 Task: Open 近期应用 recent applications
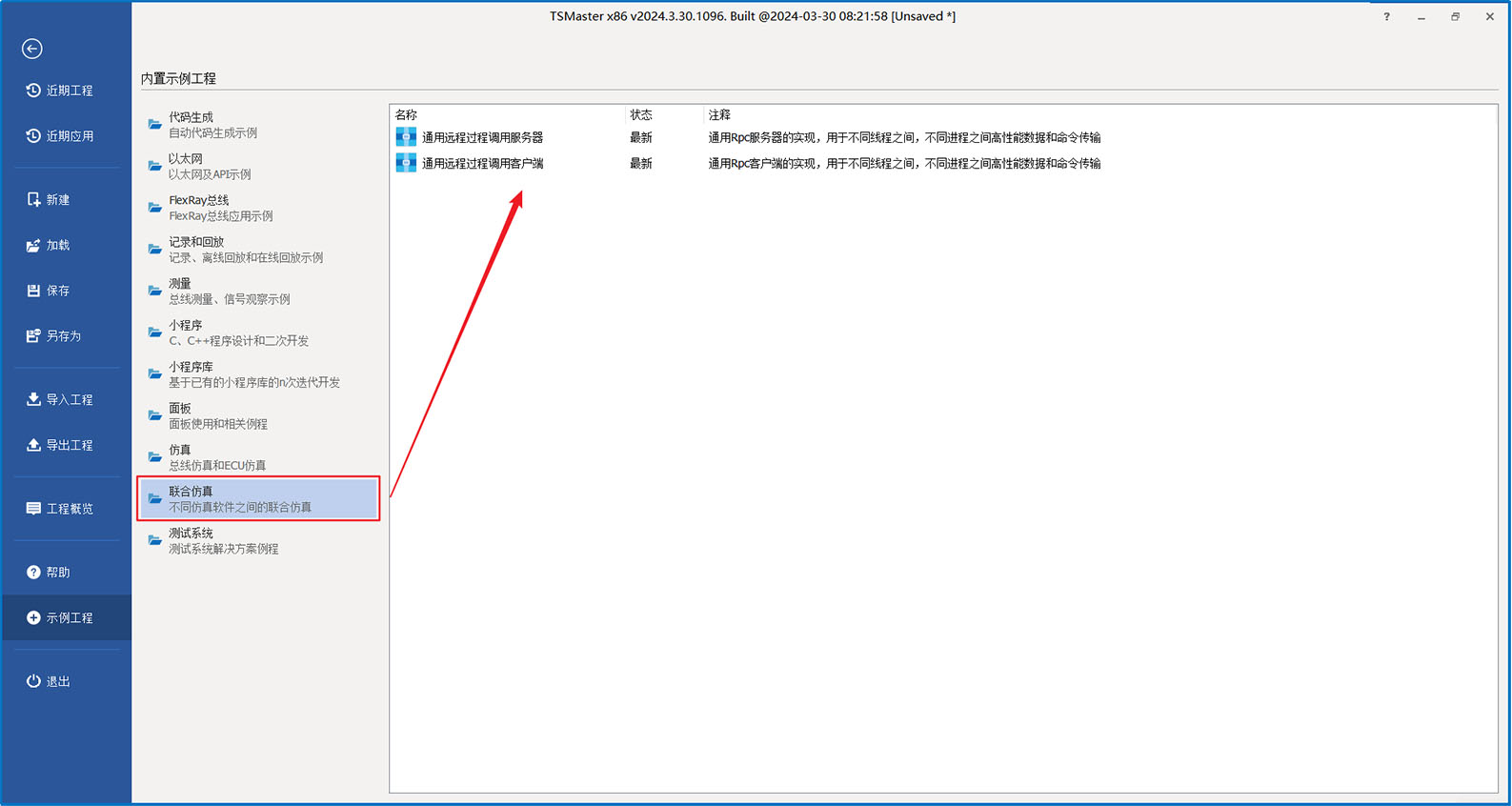pos(60,136)
